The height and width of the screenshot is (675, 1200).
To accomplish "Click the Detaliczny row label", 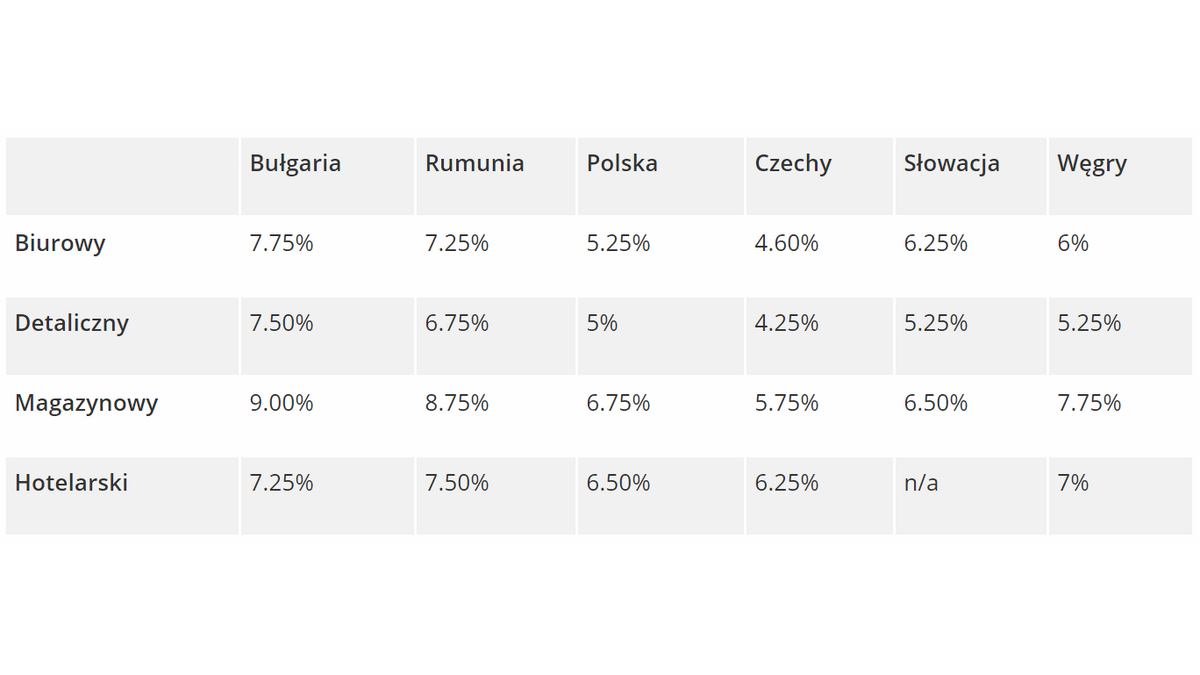I will click(x=72, y=324).
